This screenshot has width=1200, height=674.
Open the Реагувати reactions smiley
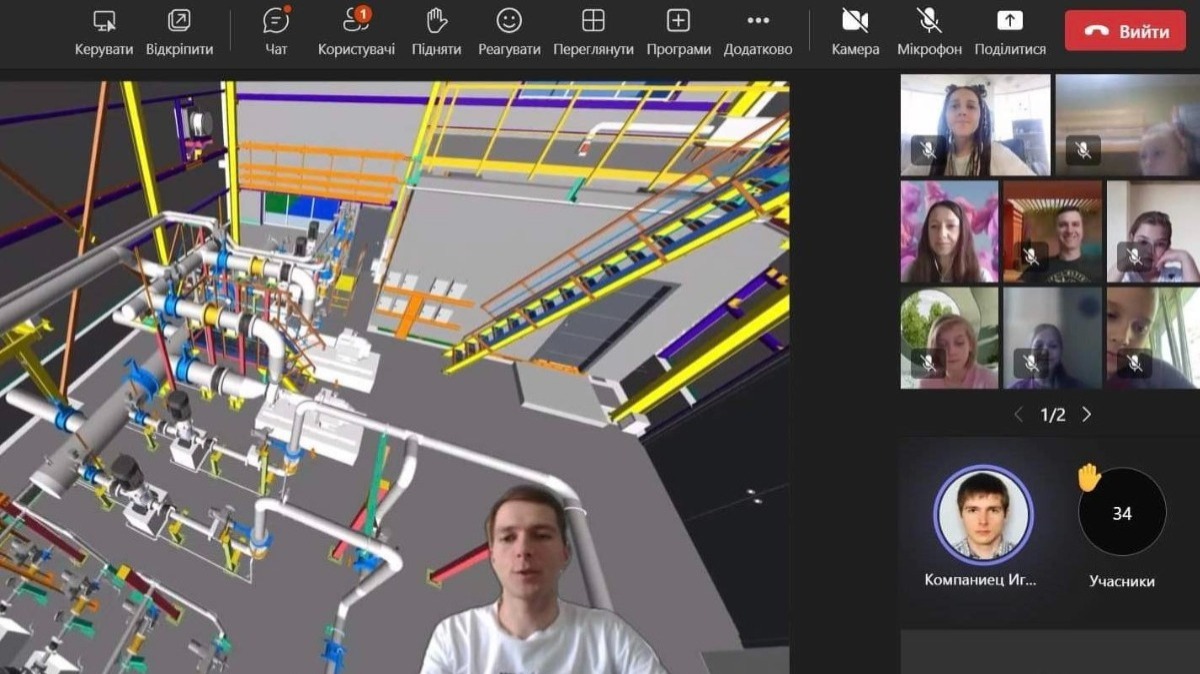point(509,21)
